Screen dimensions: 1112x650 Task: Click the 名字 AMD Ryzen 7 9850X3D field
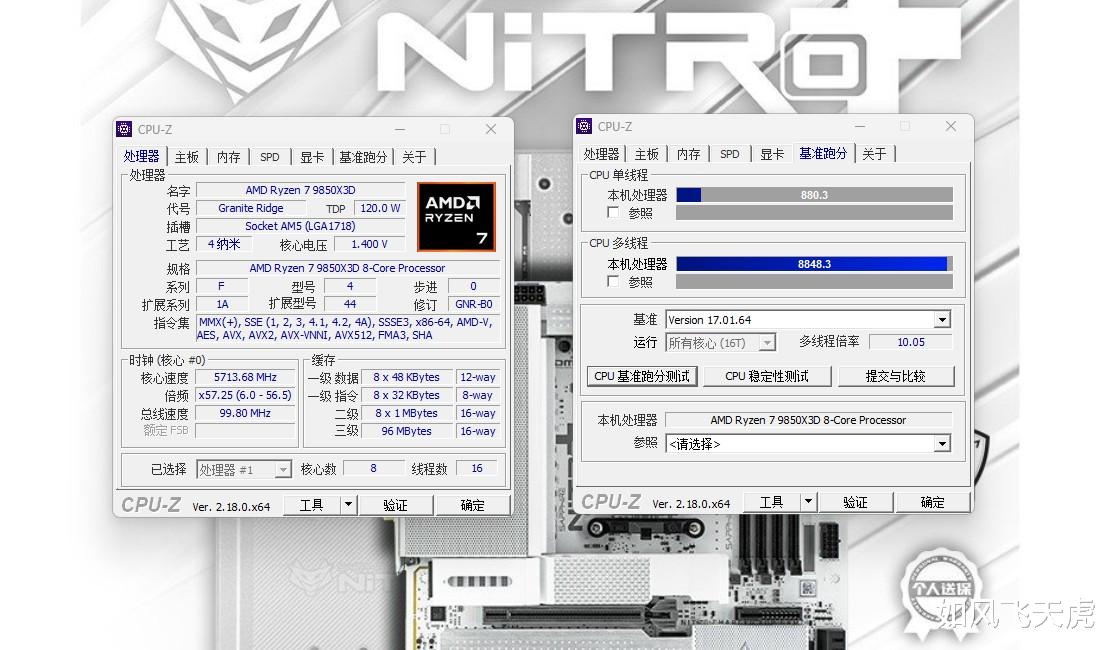click(x=301, y=190)
